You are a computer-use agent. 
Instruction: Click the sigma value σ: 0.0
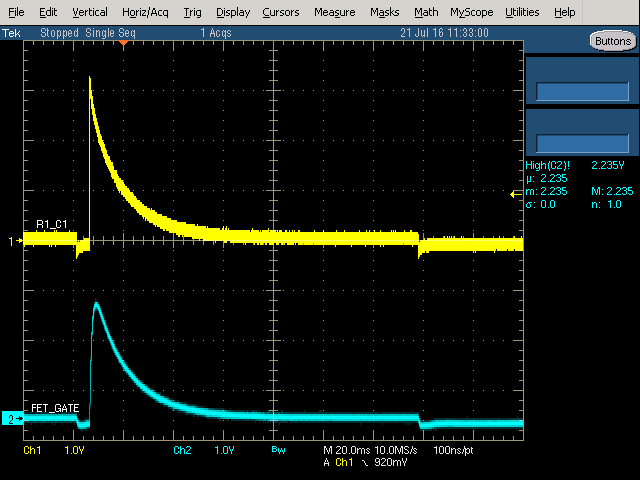[x=540, y=204]
